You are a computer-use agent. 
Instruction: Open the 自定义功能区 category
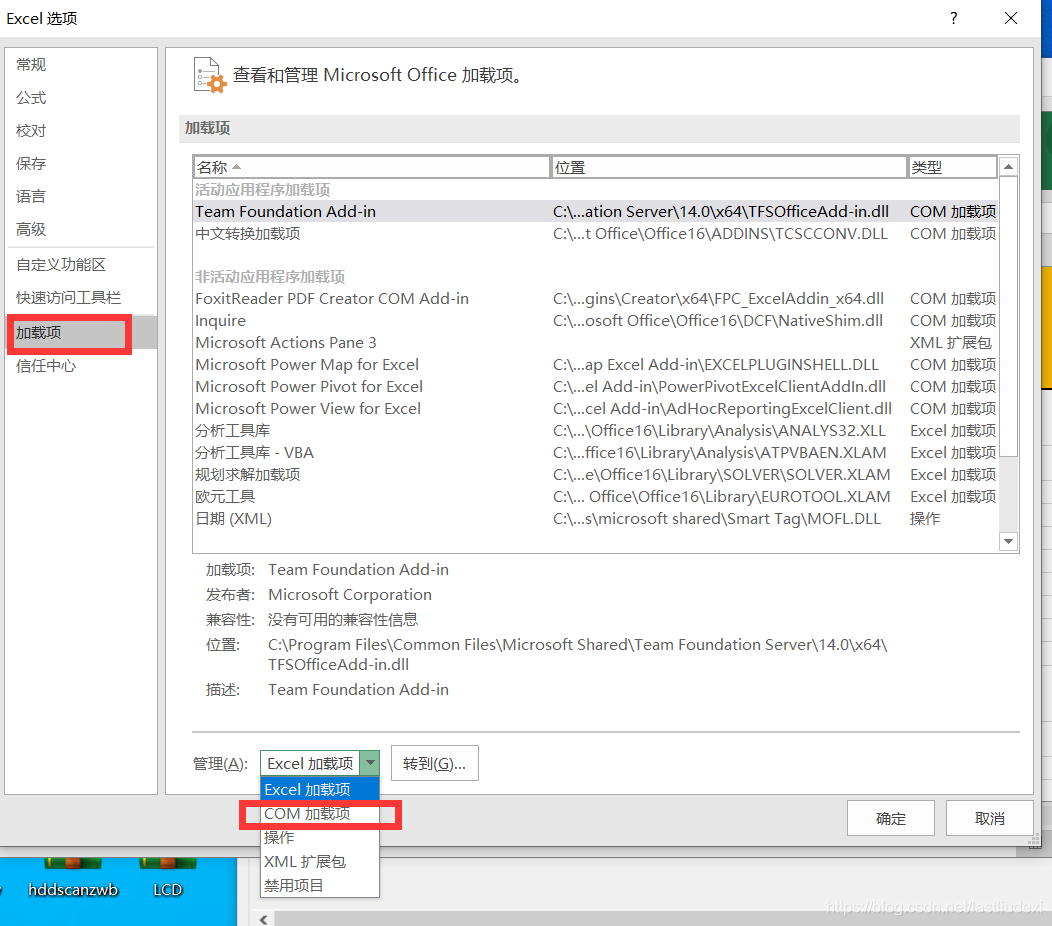point(81,265)
